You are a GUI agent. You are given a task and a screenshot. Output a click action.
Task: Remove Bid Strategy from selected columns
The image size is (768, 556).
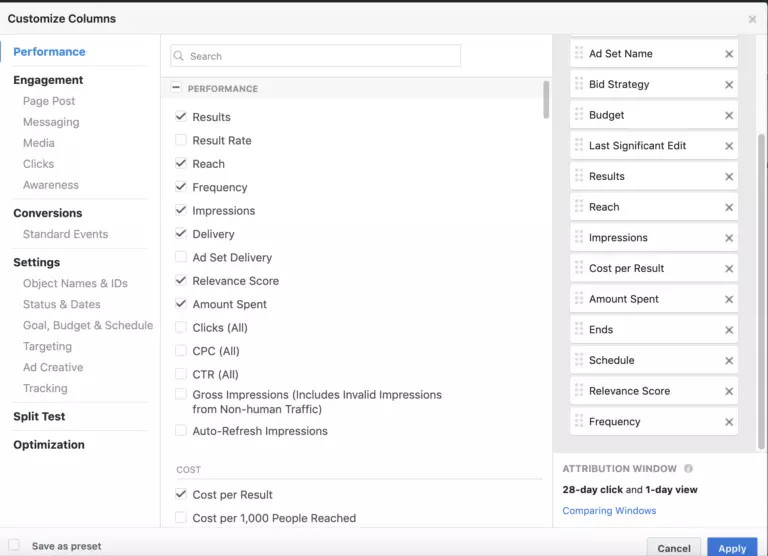click(x=729, y=85)
